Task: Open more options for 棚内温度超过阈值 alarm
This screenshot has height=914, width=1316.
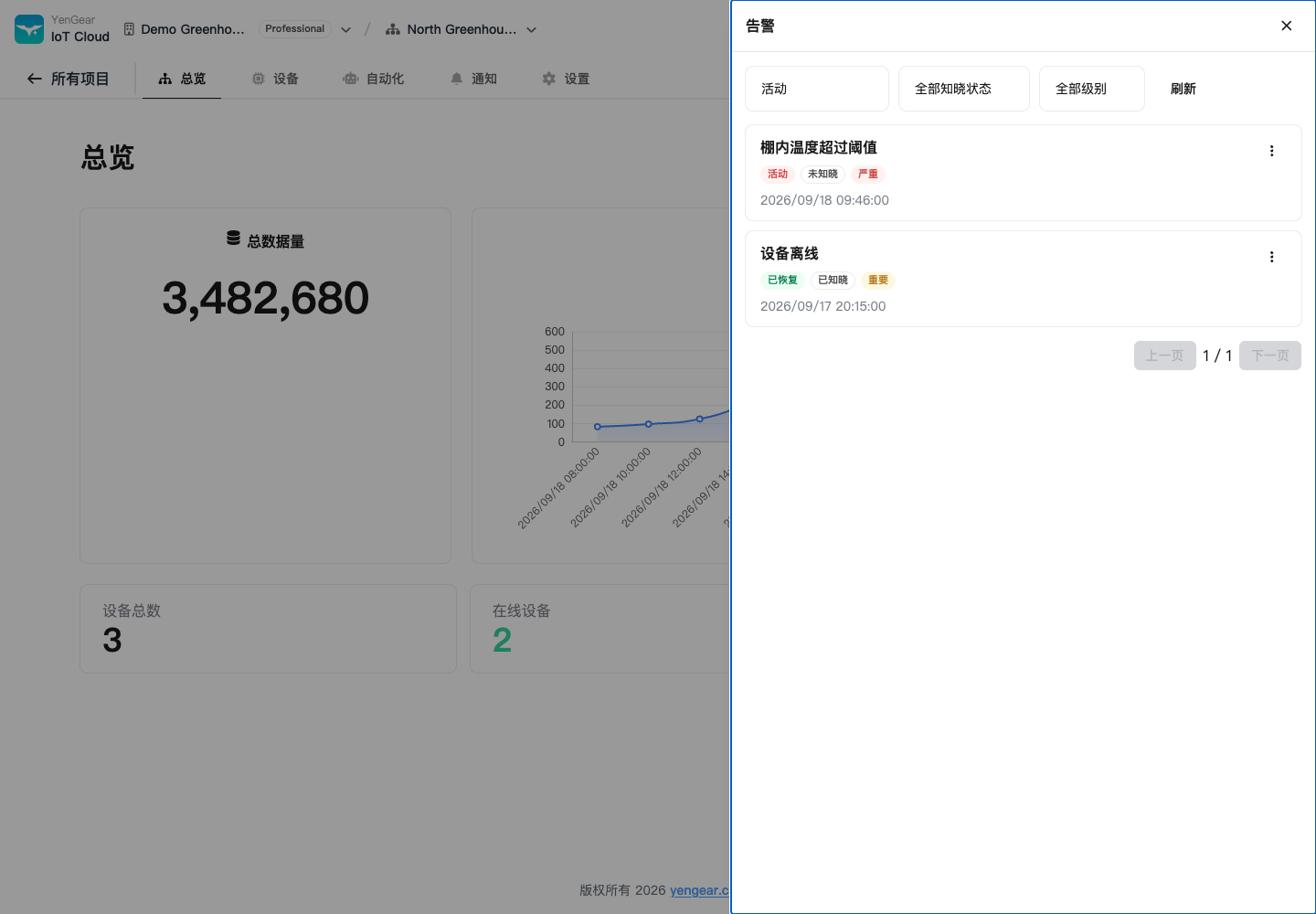Action: [x=1271, y=151]
